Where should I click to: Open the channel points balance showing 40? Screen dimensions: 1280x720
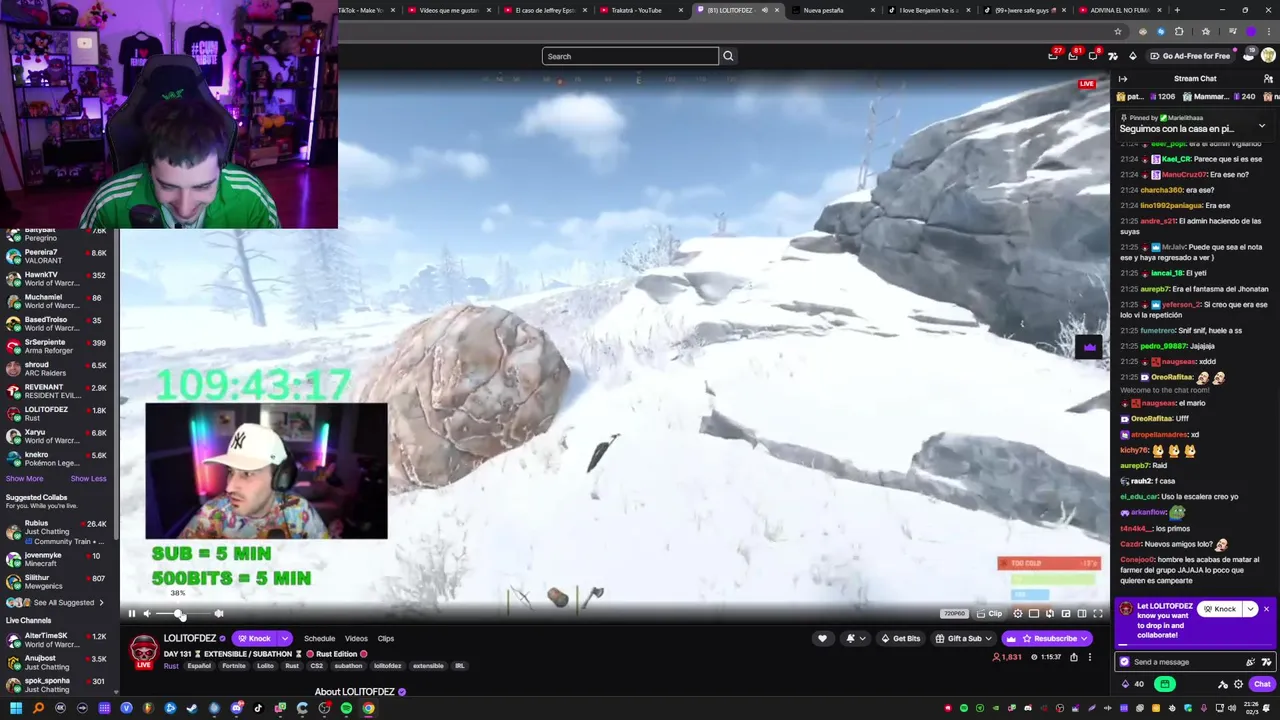tap(1133, 684)
